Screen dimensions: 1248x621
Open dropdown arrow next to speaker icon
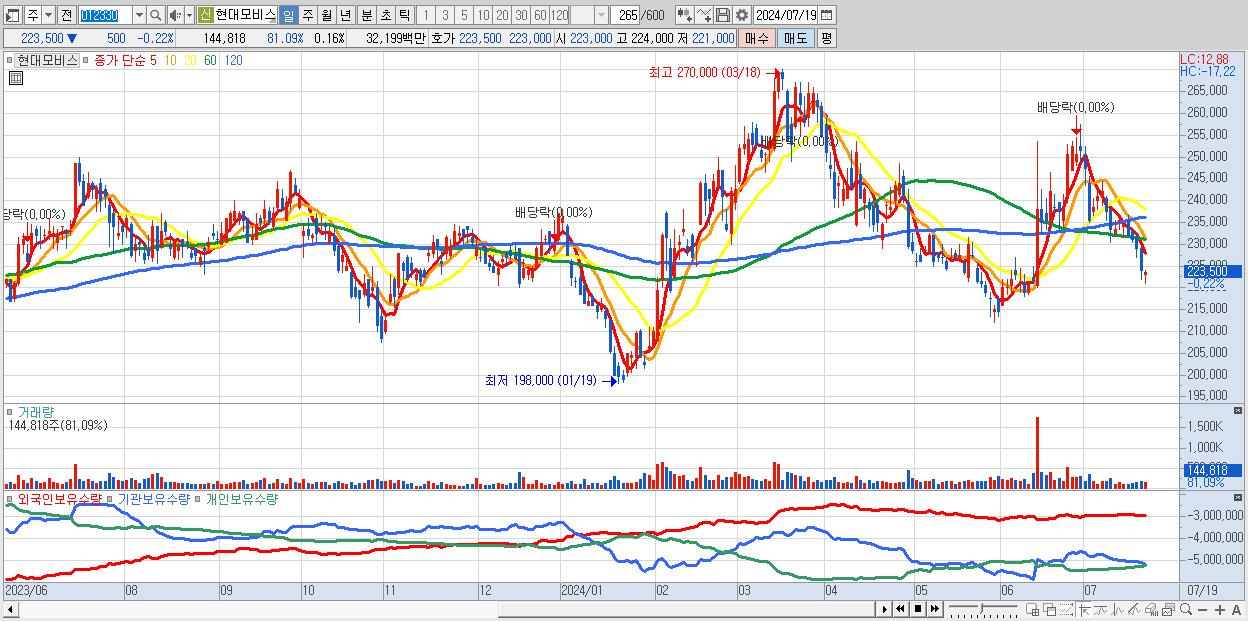point(189,15)
